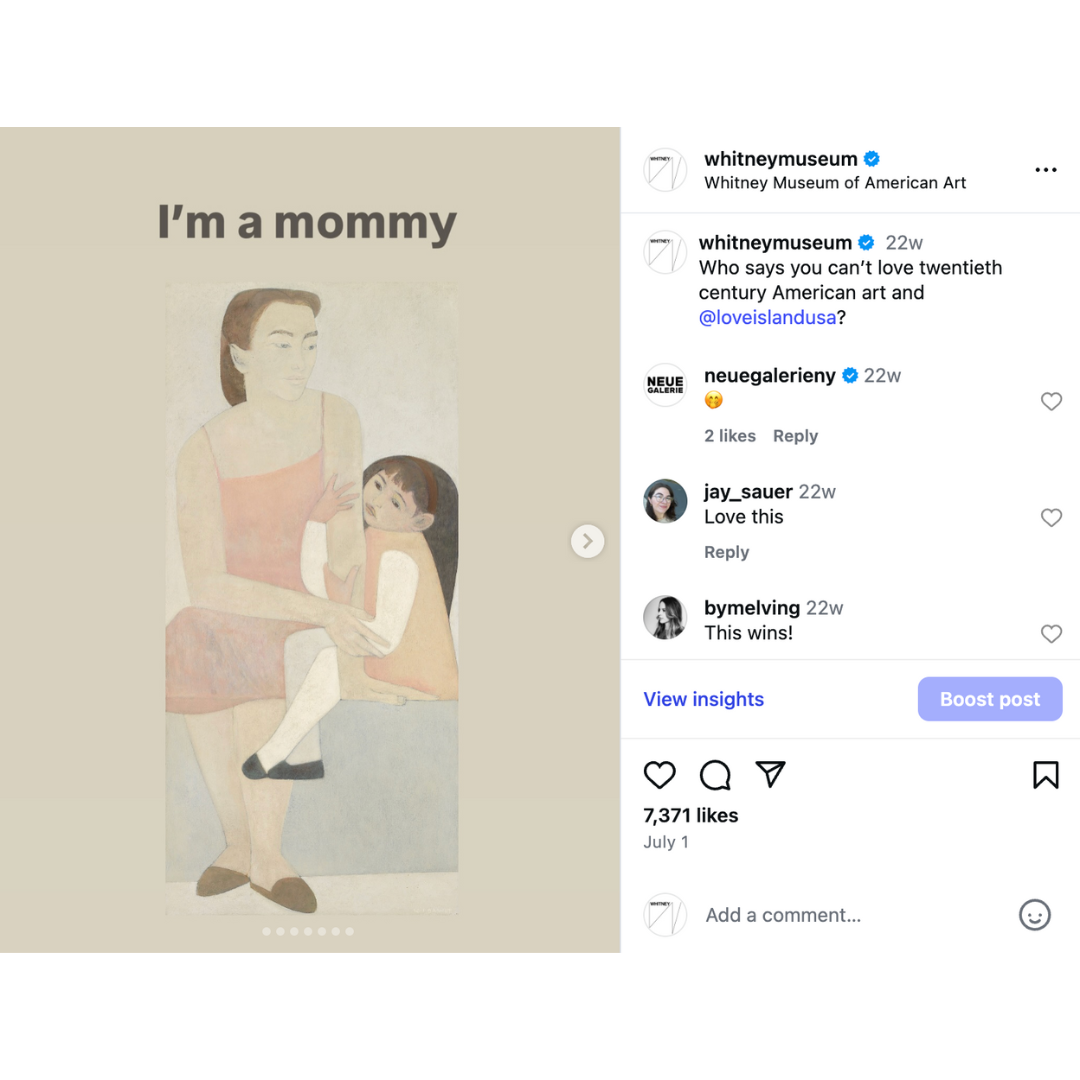The height and width of the screenshot is (1080, 1080).
Task: Open View insights link
Action: point(703,699)
